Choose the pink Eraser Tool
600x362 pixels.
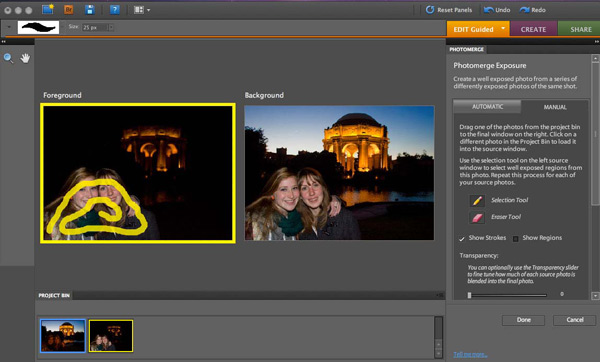point(477,217)
